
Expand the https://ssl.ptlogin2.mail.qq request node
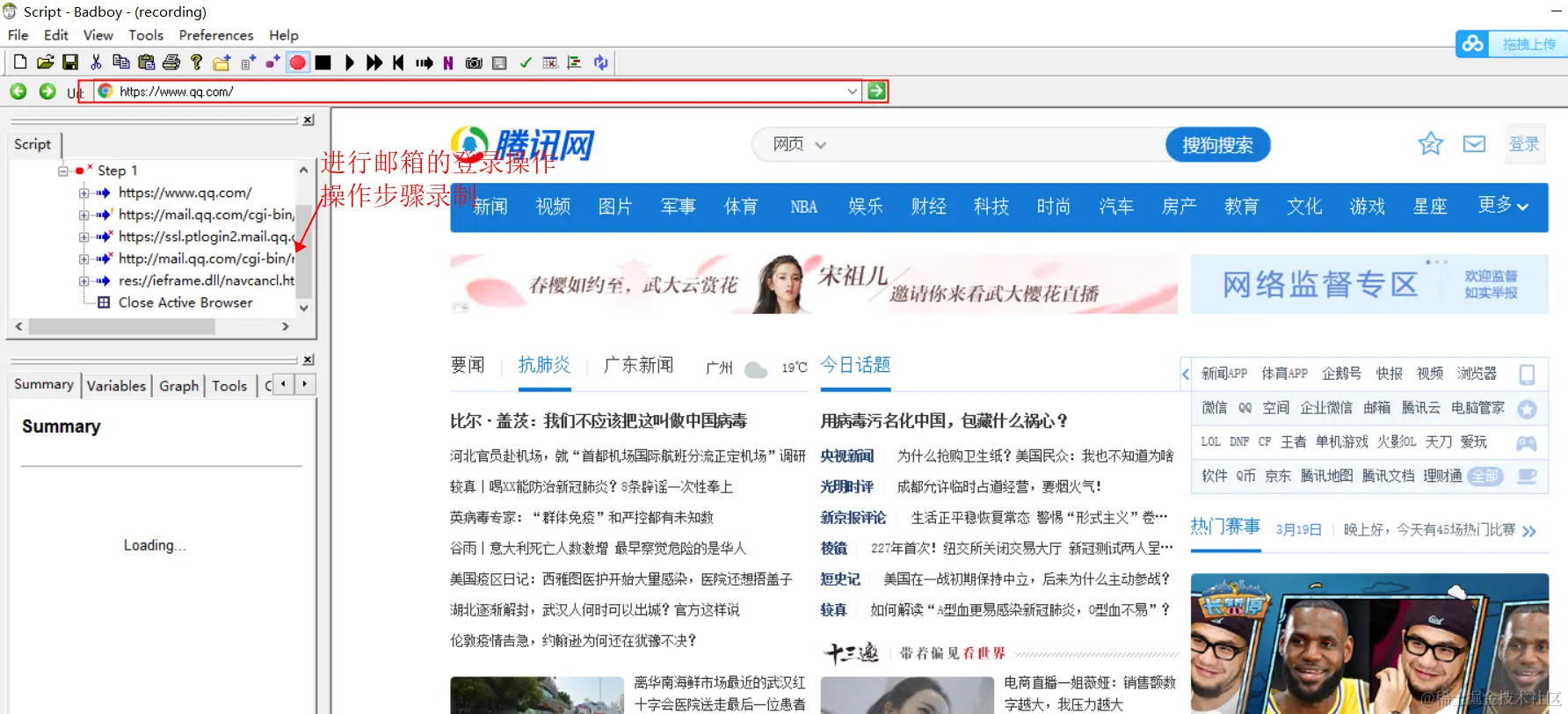tap(83, 237)
